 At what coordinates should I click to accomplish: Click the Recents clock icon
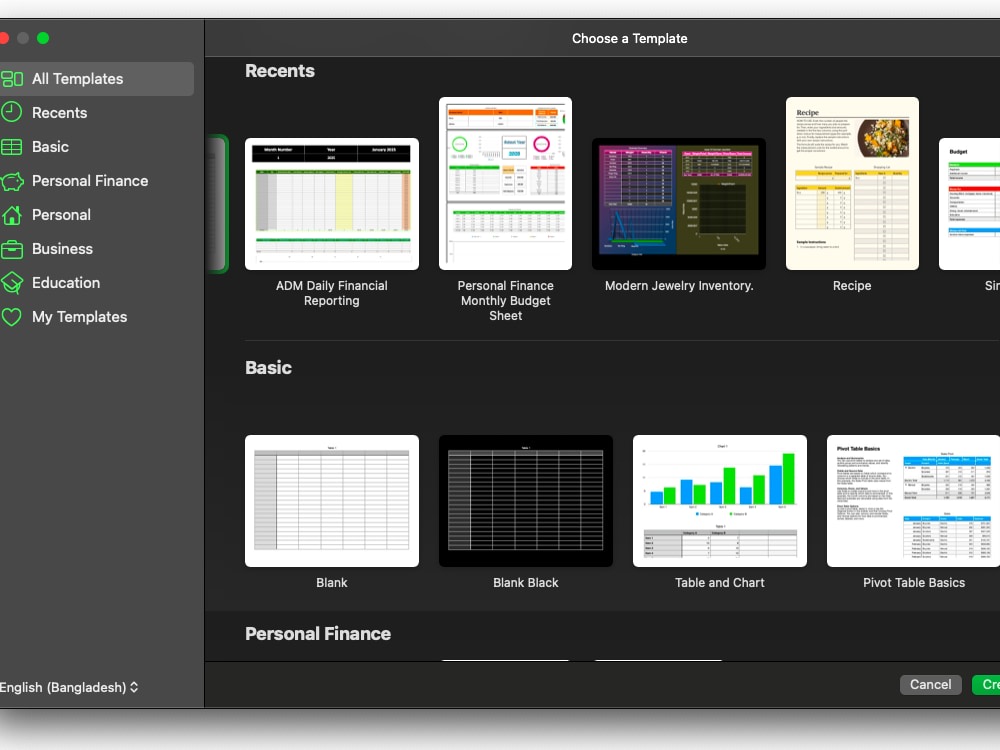tap(11, 112)
